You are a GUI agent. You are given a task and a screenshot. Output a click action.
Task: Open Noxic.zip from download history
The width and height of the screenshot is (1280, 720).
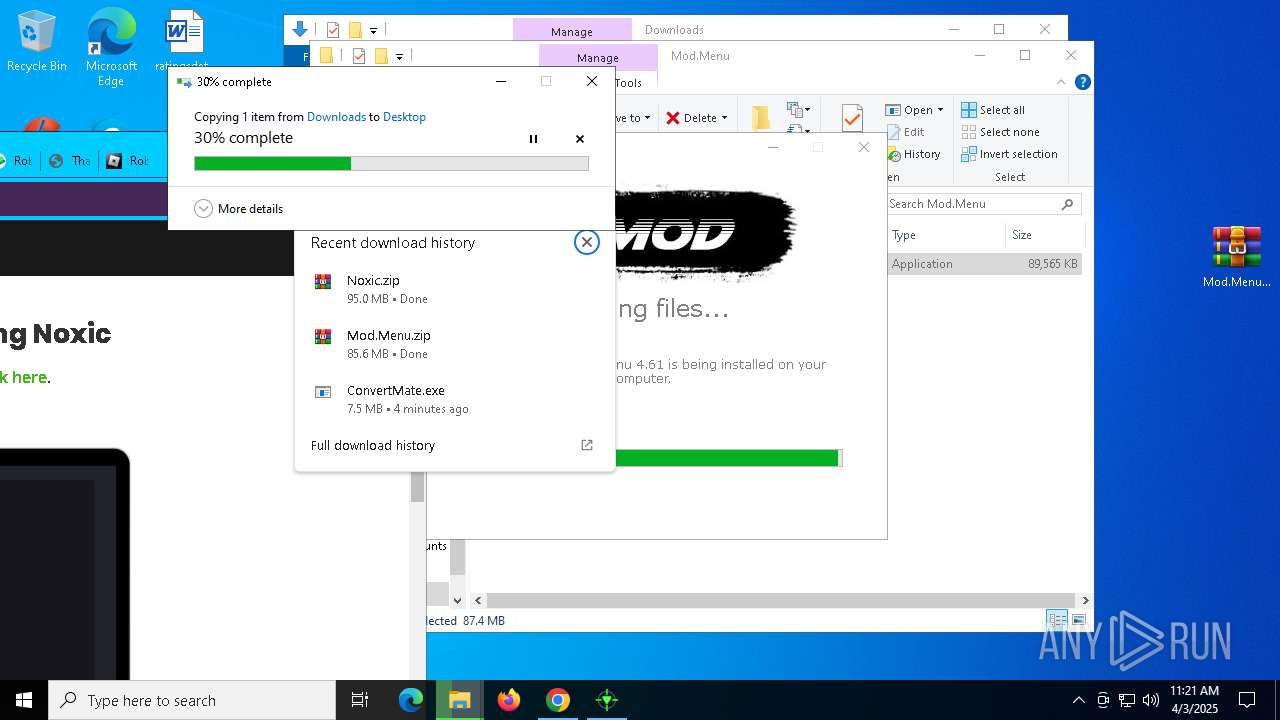455,289
